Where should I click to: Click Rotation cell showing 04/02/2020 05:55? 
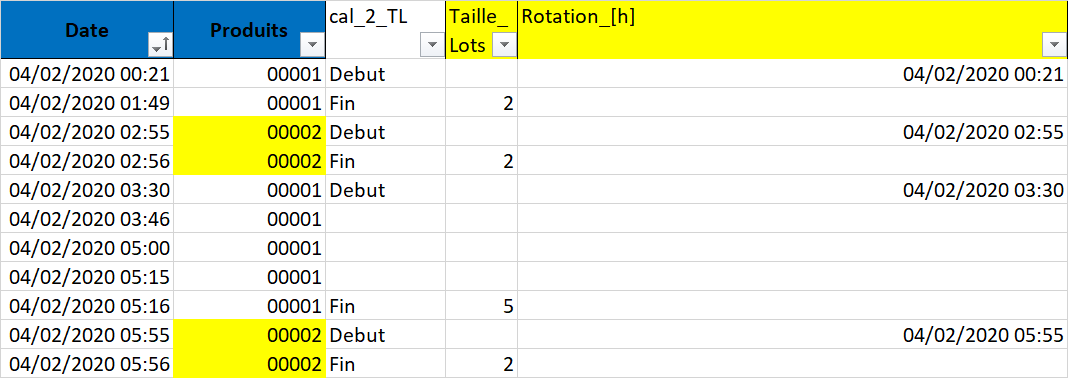click(x=793, y=334)
